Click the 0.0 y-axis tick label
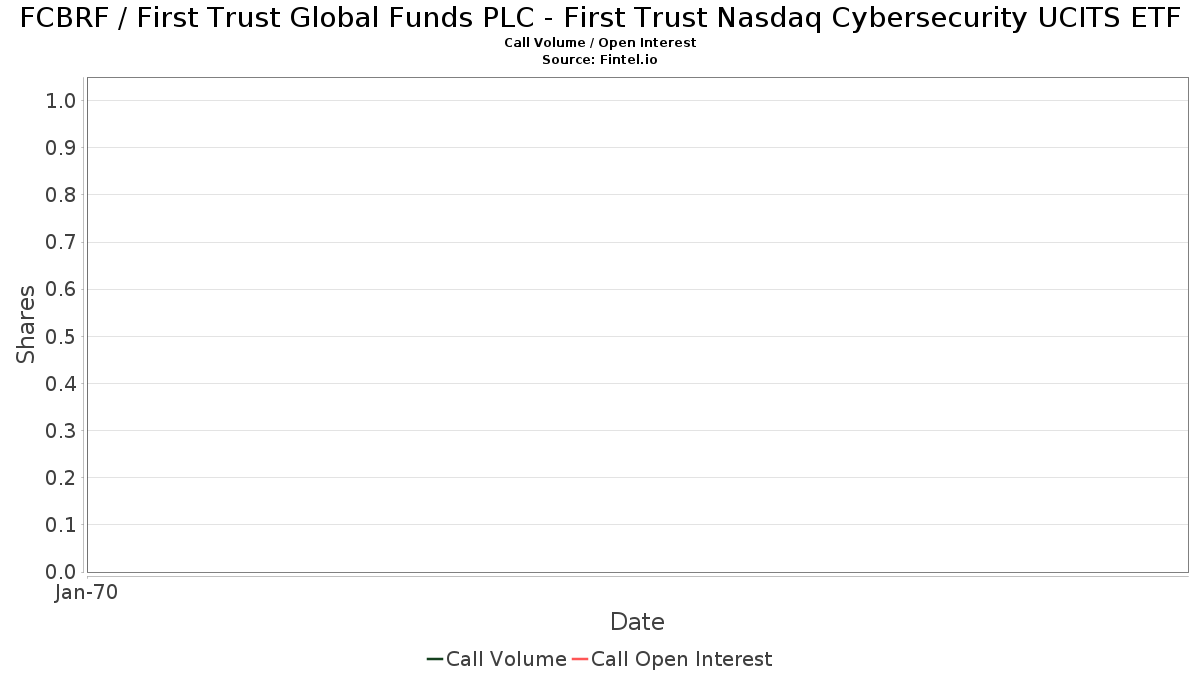 pos(61,572)
